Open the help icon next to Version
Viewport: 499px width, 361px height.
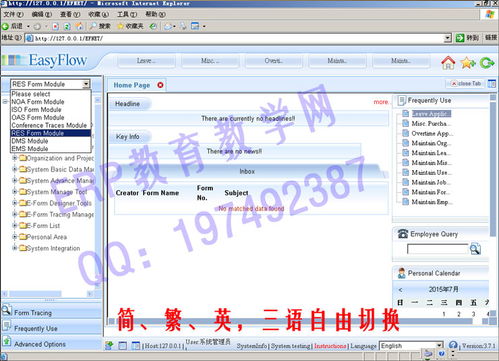[x=453, y=345]
